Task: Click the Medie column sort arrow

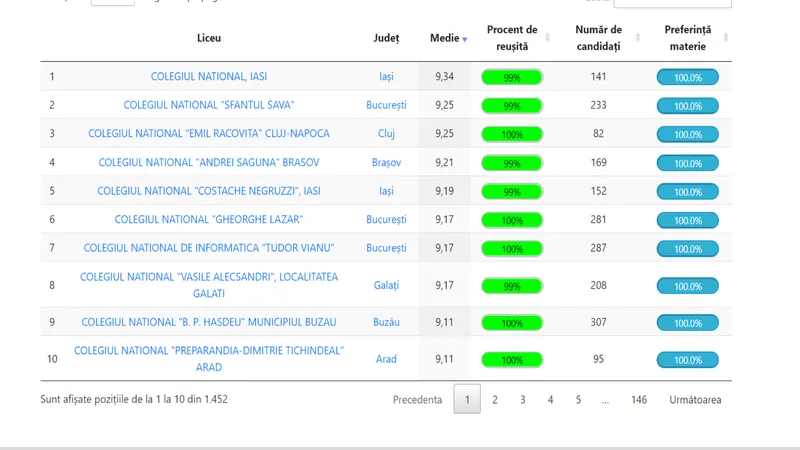Action: [464, 39]
